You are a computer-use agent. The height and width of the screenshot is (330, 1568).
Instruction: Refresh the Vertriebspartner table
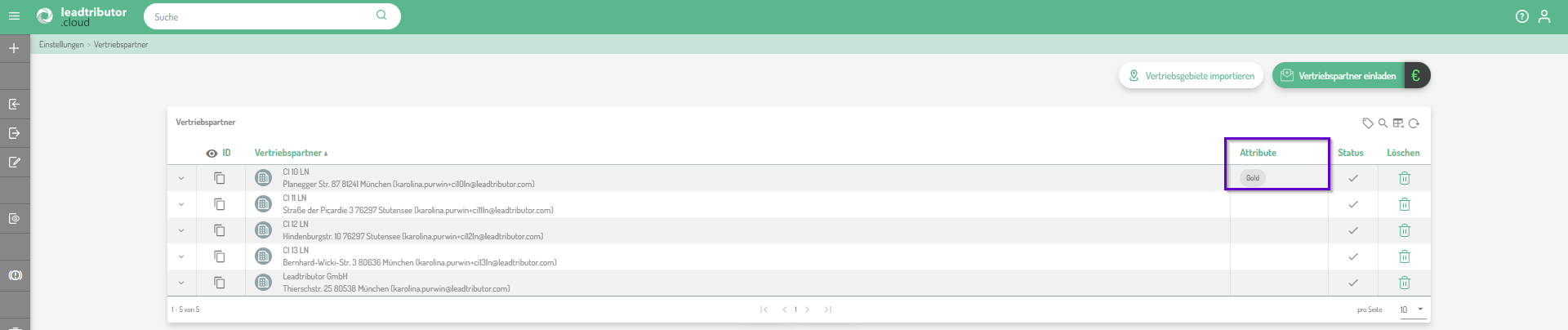point(1414,123)
